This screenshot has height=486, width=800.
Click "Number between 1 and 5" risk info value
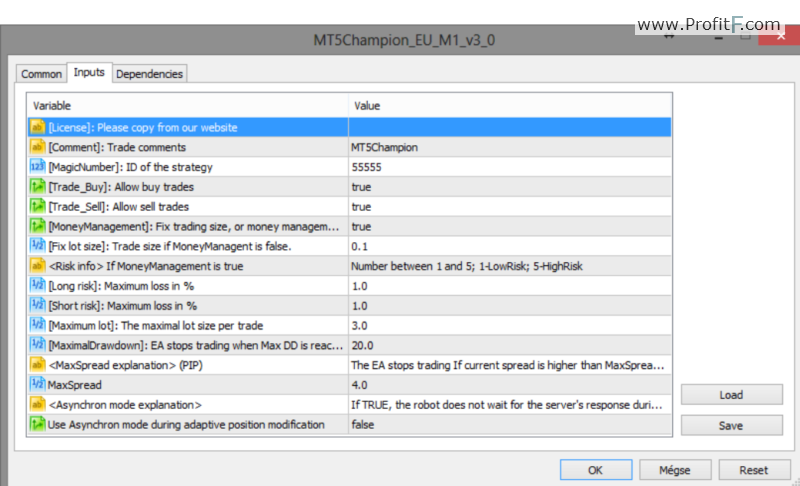tap(467, 266)
